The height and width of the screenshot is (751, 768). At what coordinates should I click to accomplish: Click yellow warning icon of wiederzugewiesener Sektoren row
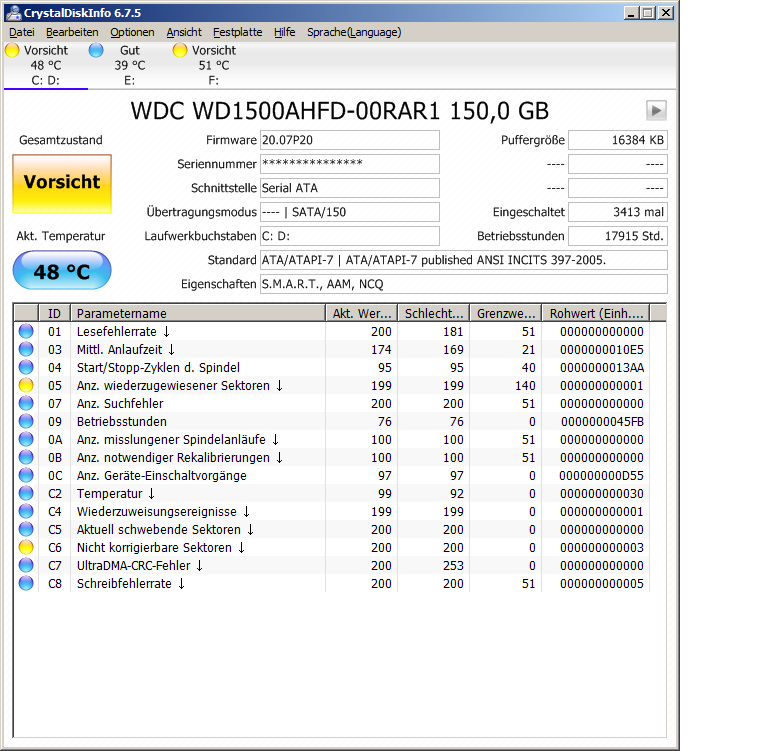[26, 386]
